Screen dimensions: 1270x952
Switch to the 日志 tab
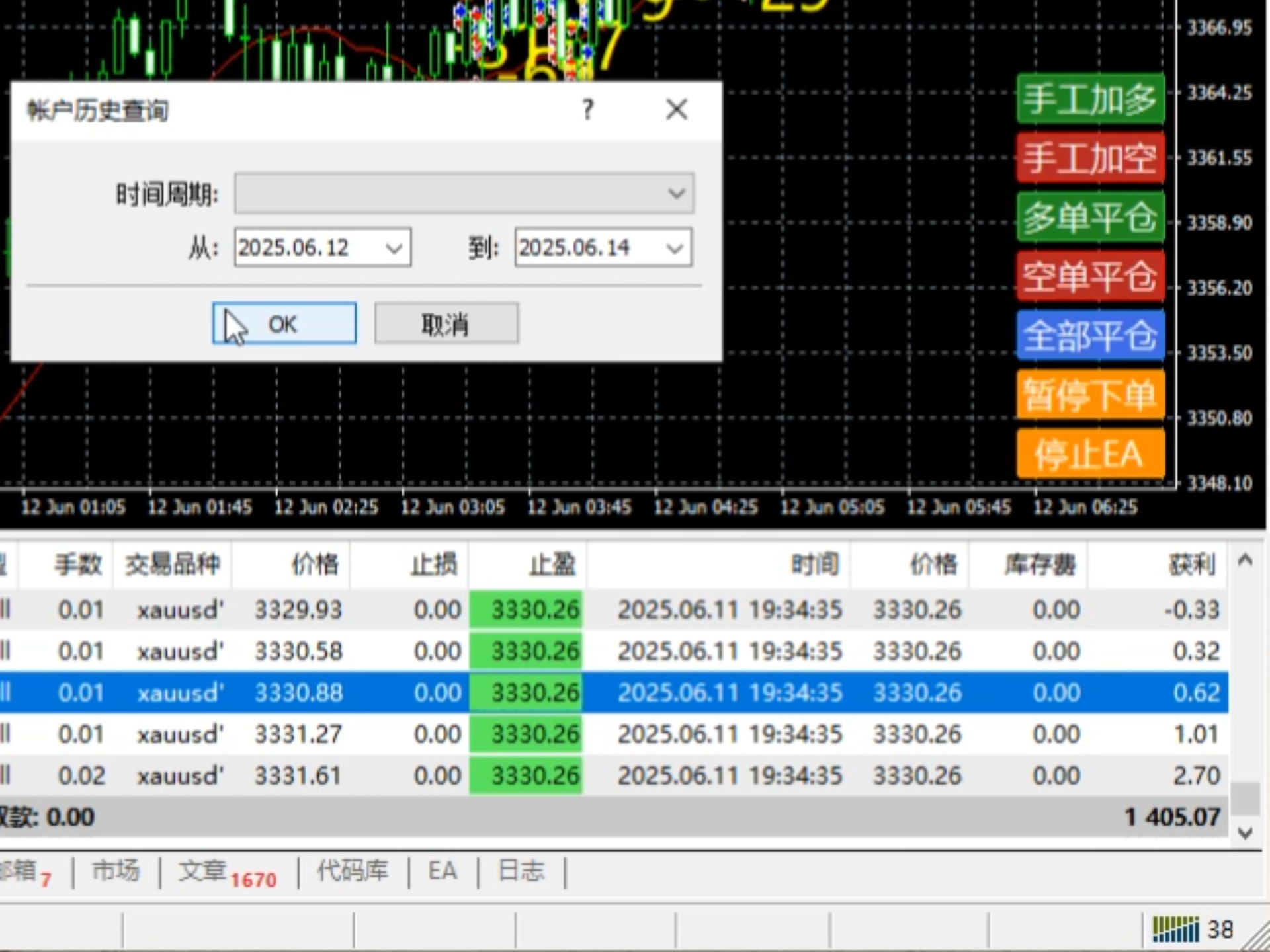[521, 871]
